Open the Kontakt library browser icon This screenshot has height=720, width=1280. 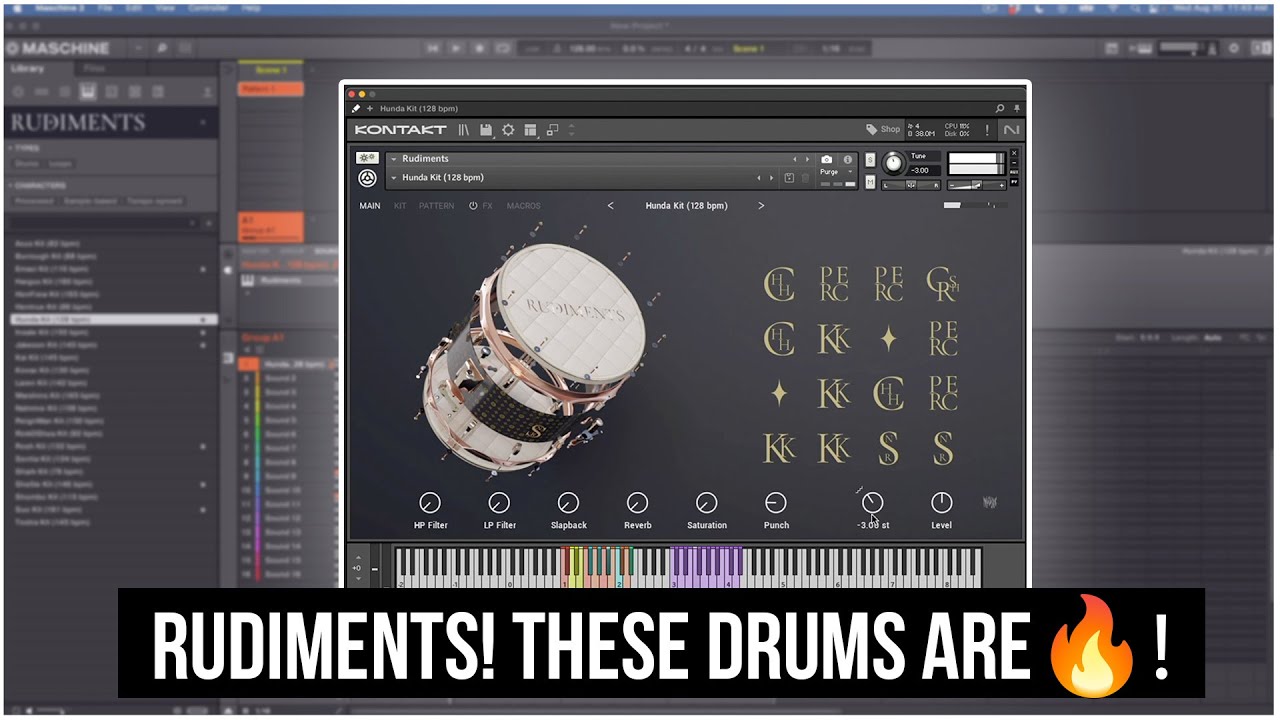(x=464, y=130)
